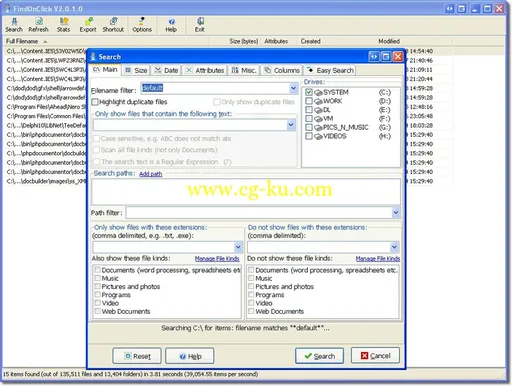Expand the Only show extensions dropdown
Image resolution: width=512 pixels, height=386 pixels.
tap(238, 247)
